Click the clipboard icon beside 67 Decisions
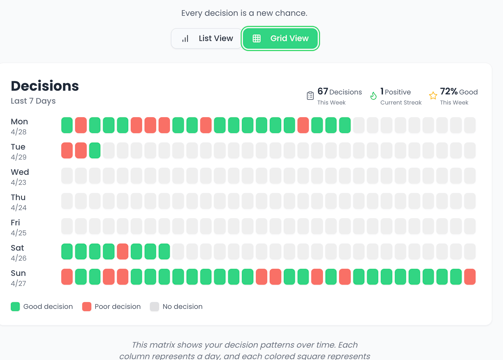Screen dimensions: 503x360 pyautogui.click(x=310, y=96)
